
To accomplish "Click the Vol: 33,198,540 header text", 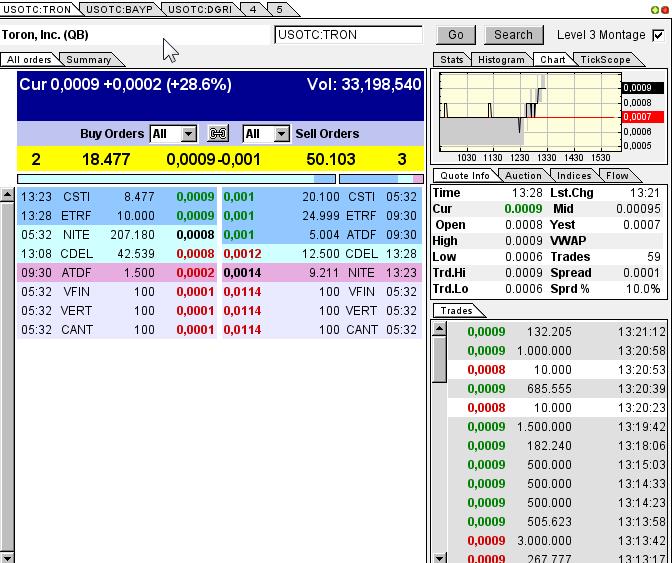I will coord(364,84).
